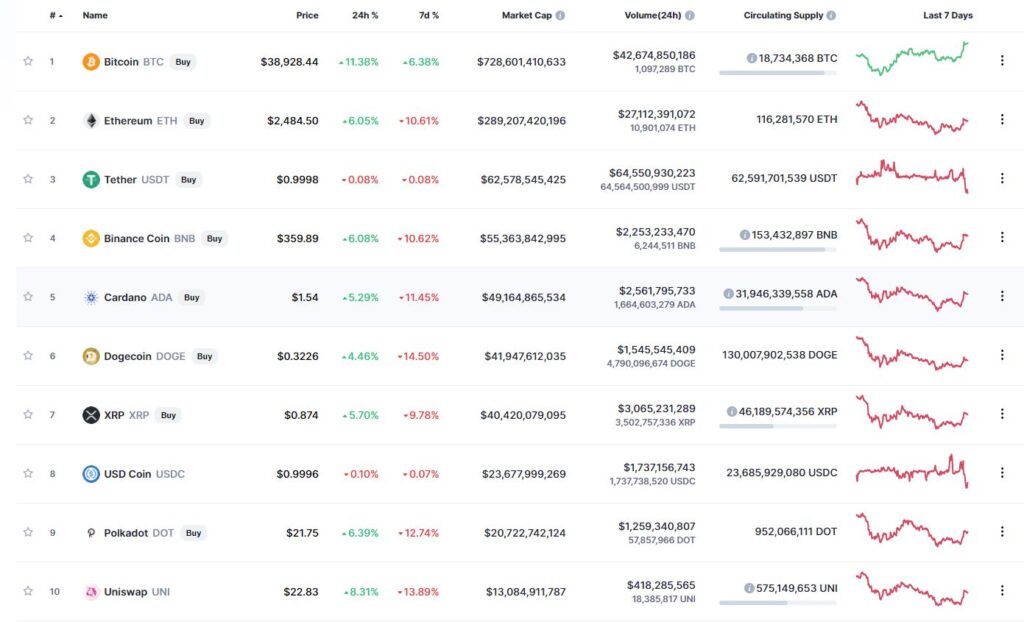
Task: Open Binance Coin row options menu
Action: tap(1002, 237)
